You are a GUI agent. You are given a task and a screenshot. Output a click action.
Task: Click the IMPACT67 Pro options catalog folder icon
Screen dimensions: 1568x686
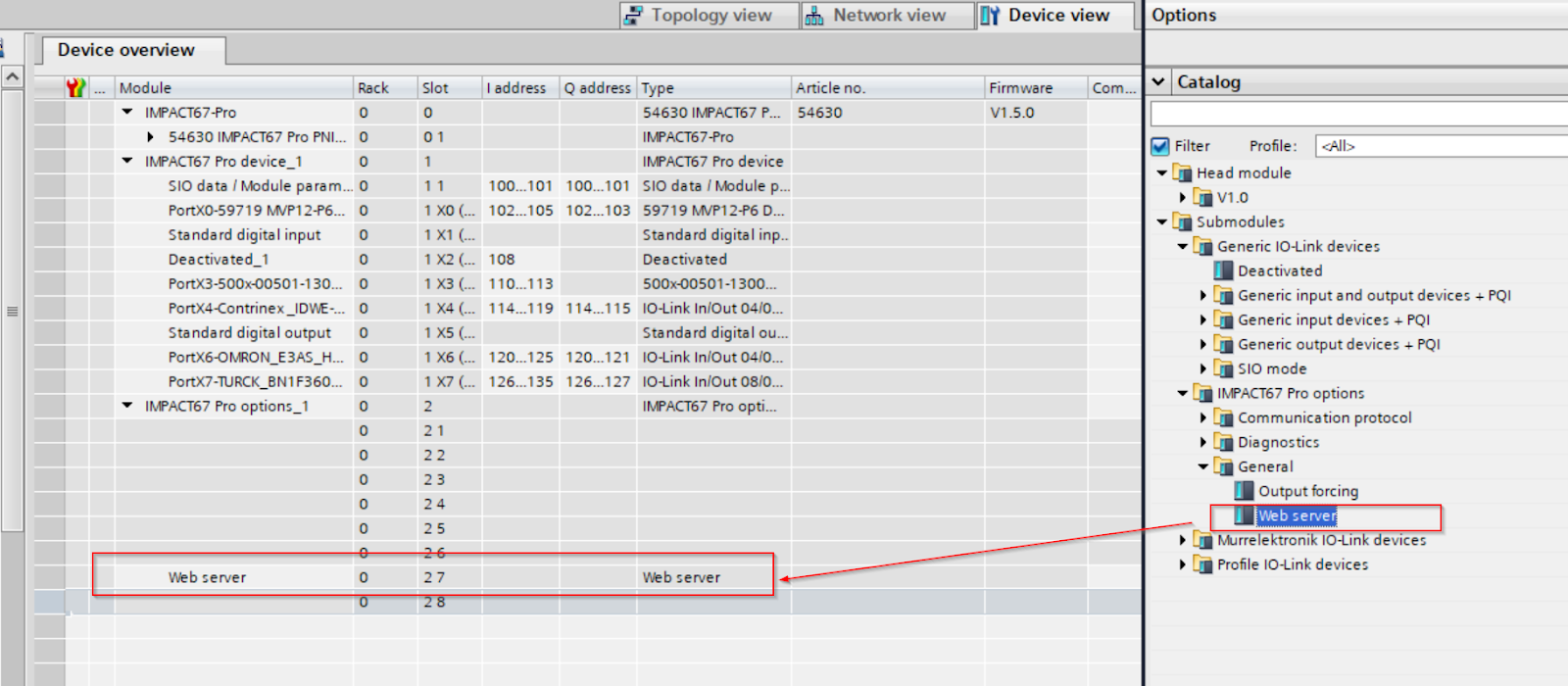pos(1202,394)
